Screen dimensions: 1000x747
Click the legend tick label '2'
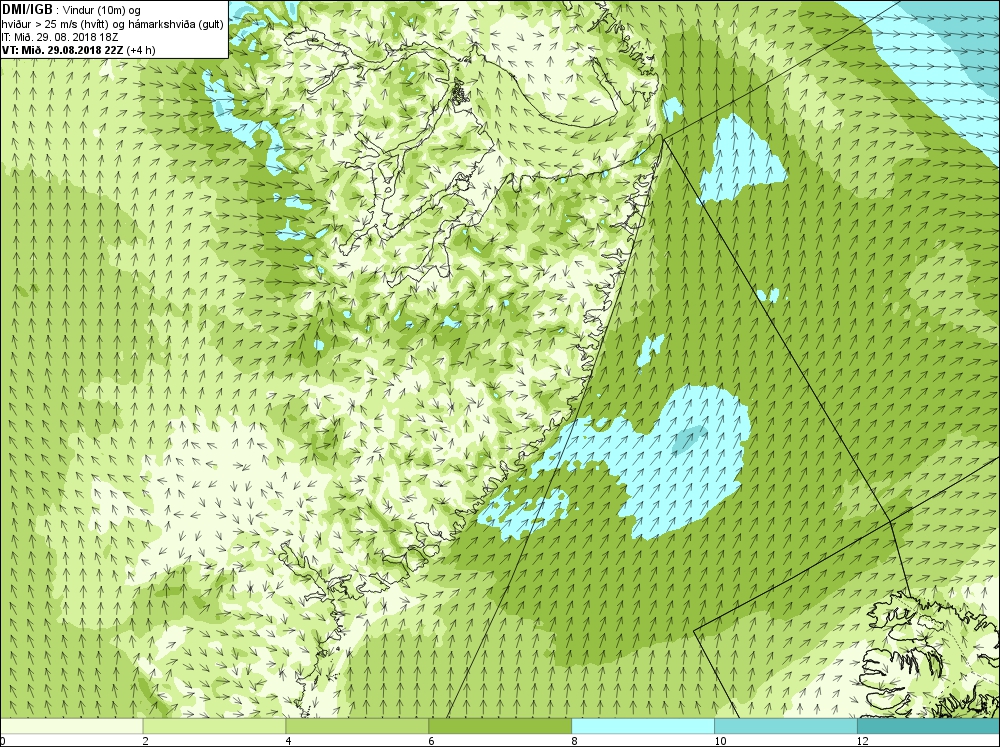(146, 741)
